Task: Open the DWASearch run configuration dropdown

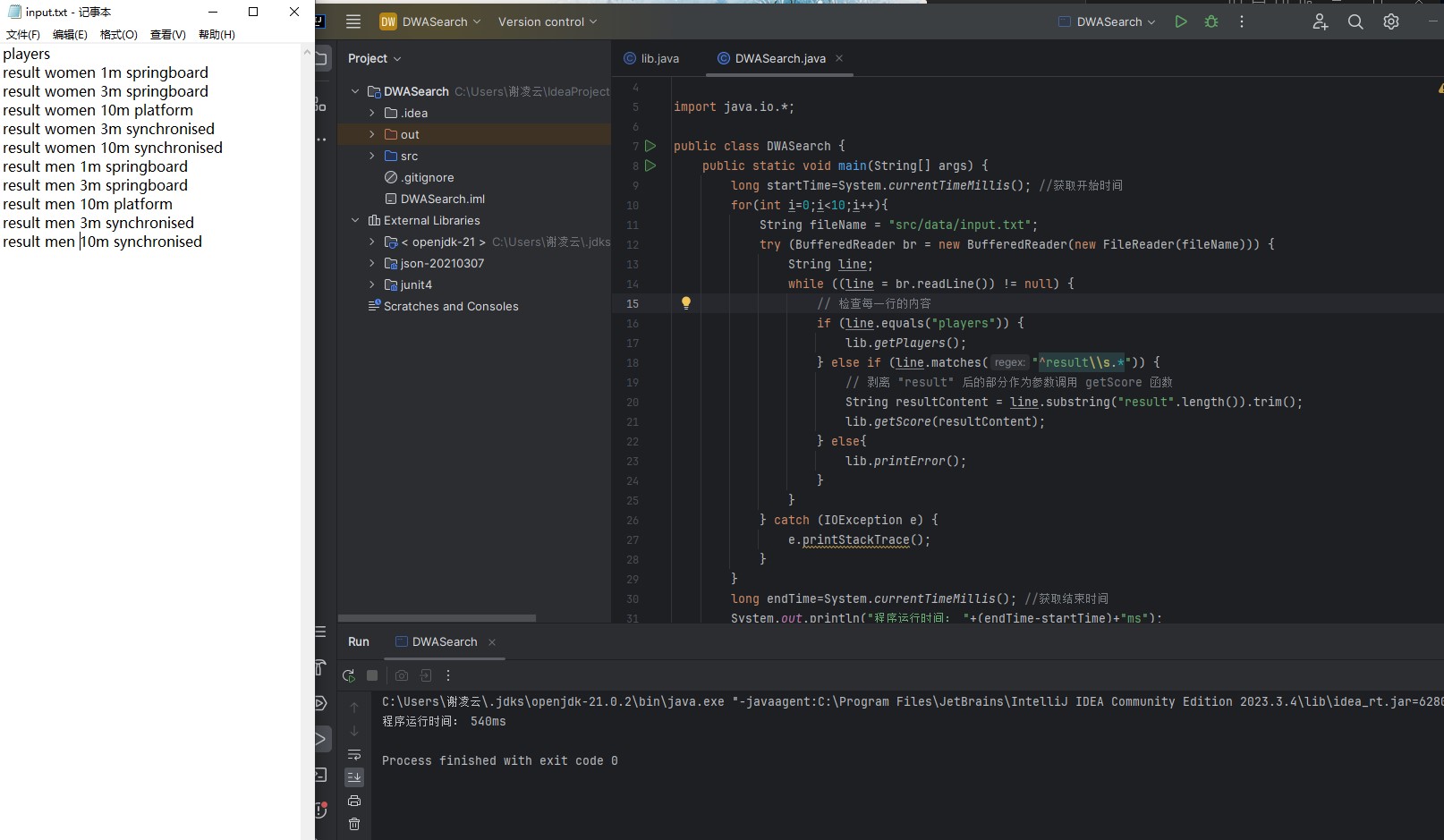Action: click(x=1107, y=21)
